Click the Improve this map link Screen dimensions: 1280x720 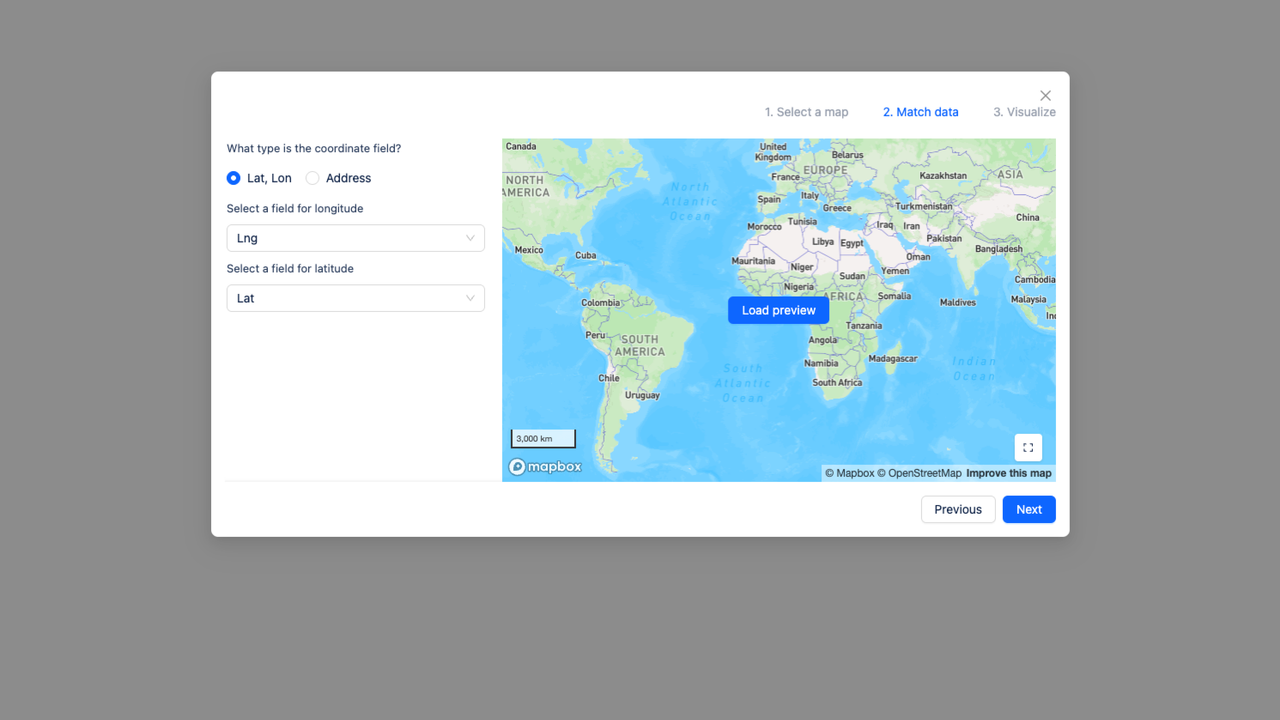1009,473
